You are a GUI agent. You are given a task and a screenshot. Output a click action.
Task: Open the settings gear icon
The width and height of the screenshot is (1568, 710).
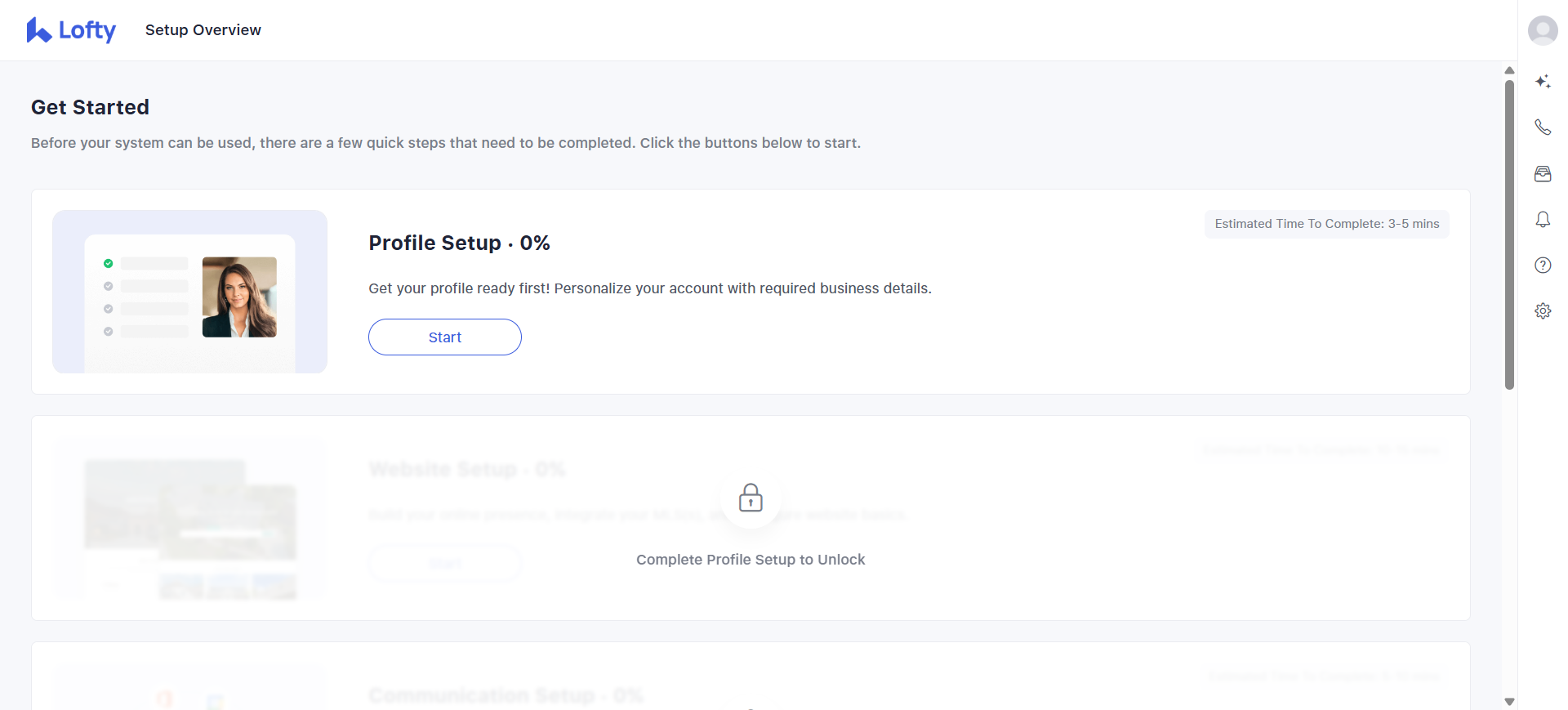coord(1543,311)
